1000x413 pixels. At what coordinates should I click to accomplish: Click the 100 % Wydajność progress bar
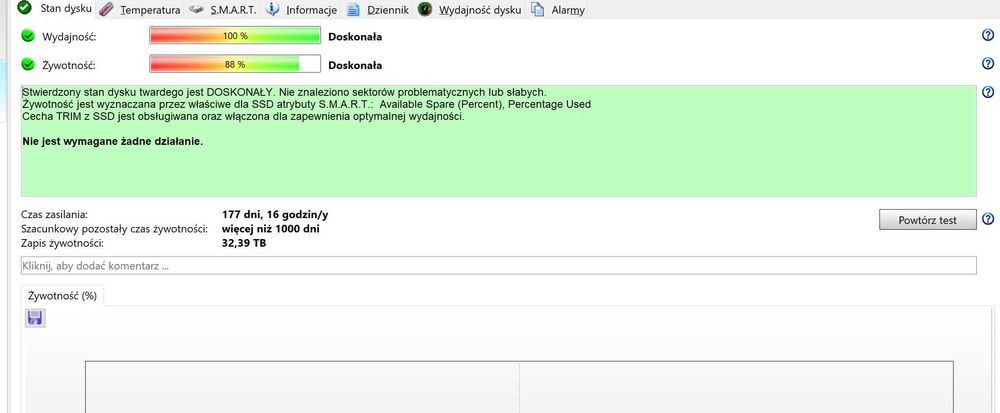click(x=235, y=36)
